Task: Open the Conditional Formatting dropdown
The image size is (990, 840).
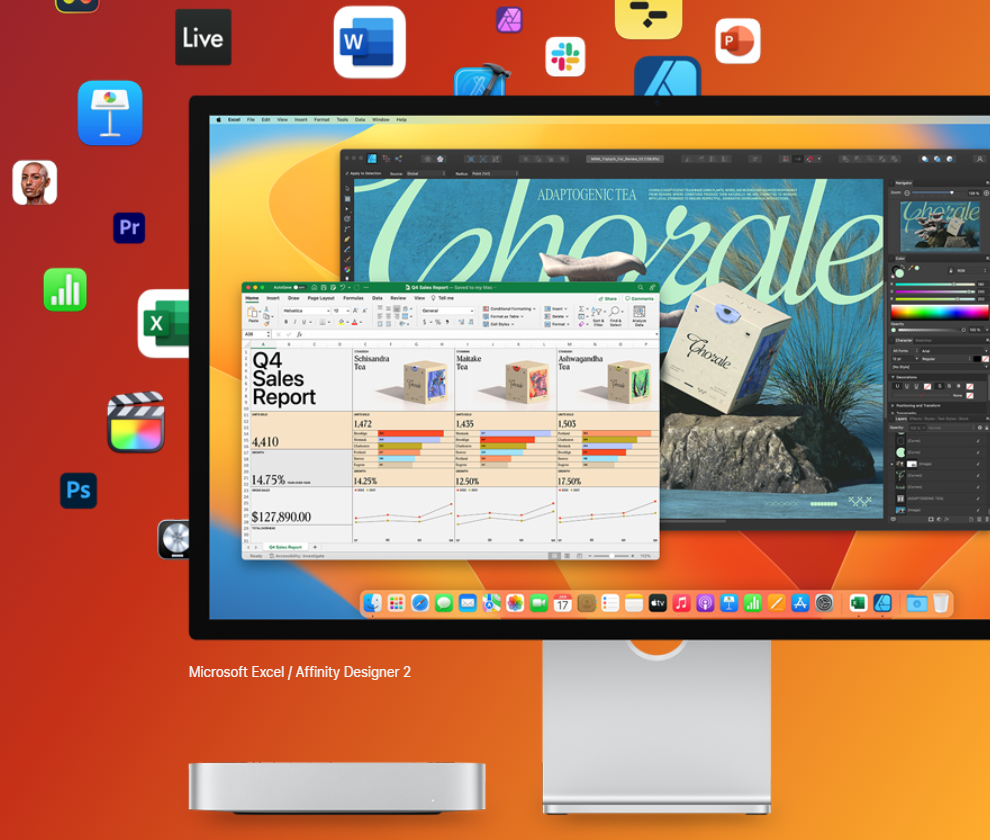Action: coord(510,309)
